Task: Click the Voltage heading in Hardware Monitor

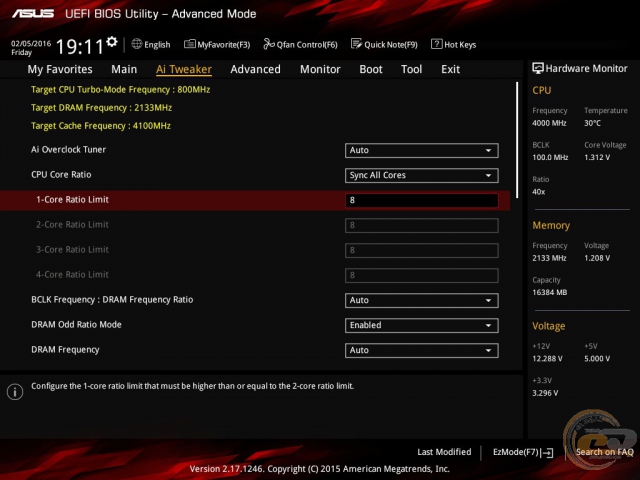Action: 549,326
